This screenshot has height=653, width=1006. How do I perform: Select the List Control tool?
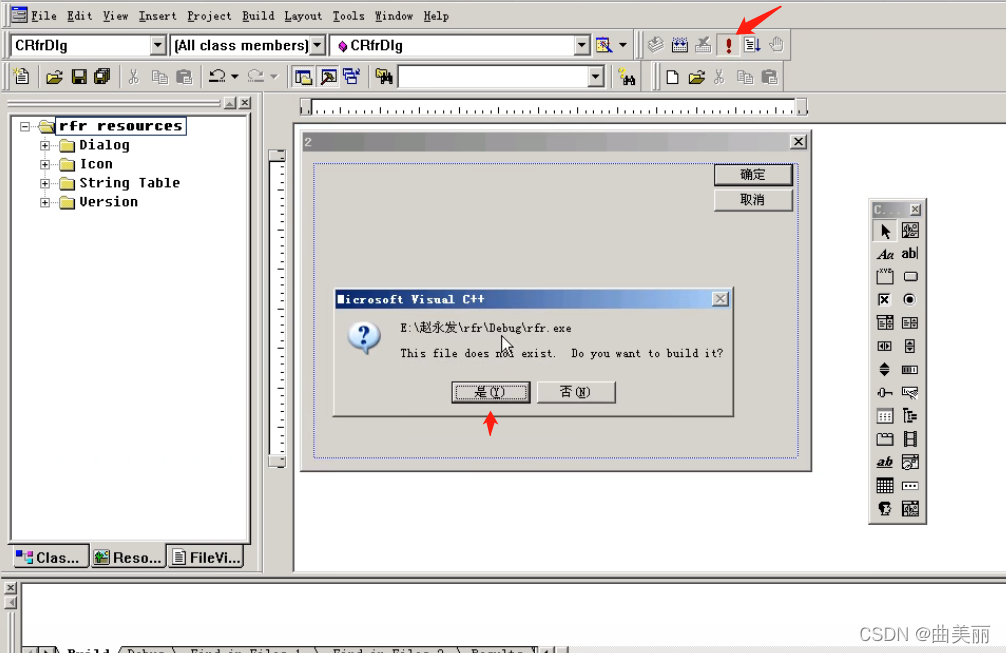tap(885, 416)
